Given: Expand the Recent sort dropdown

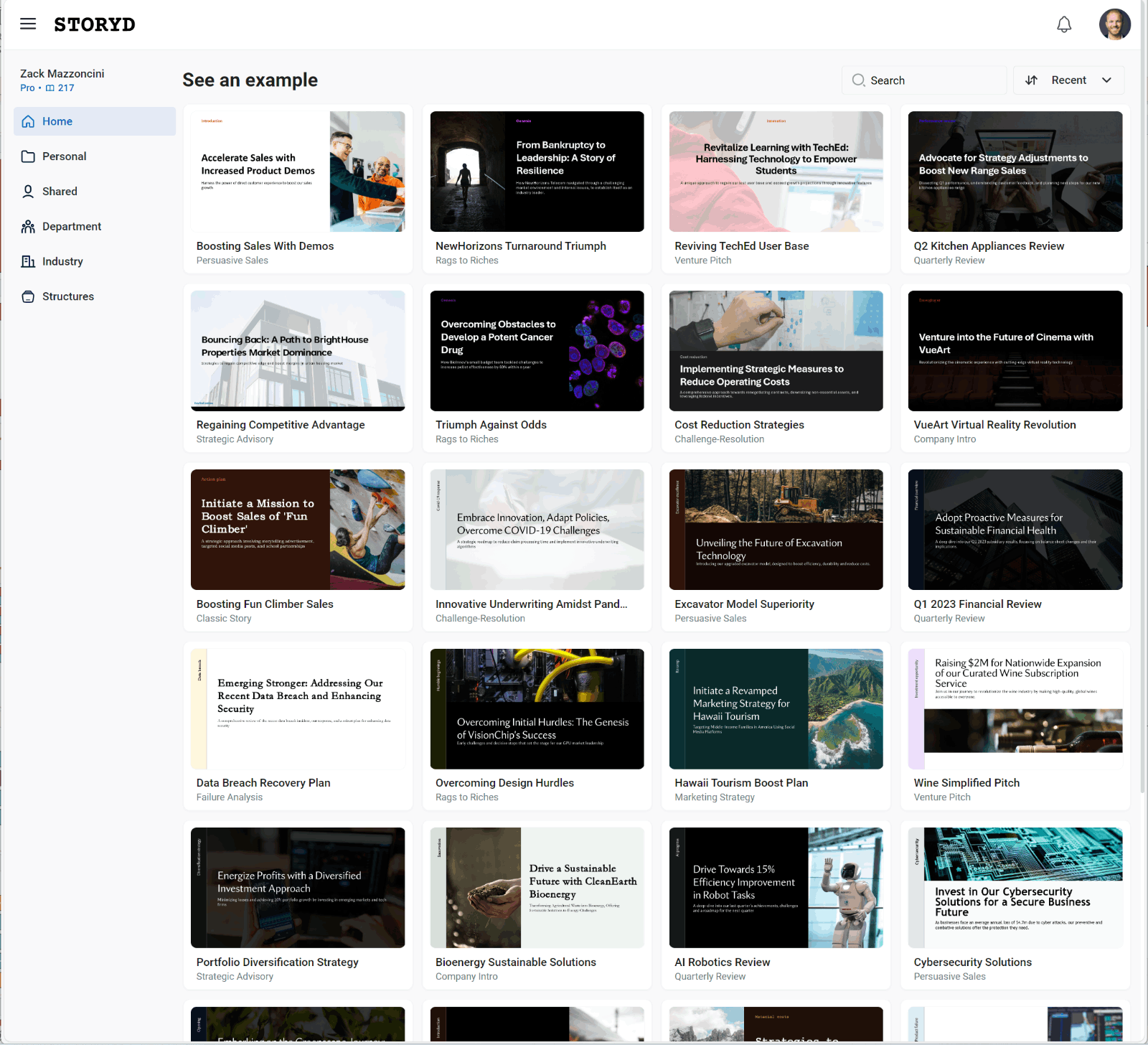Looking at the screenshot, I should 1106,80.
